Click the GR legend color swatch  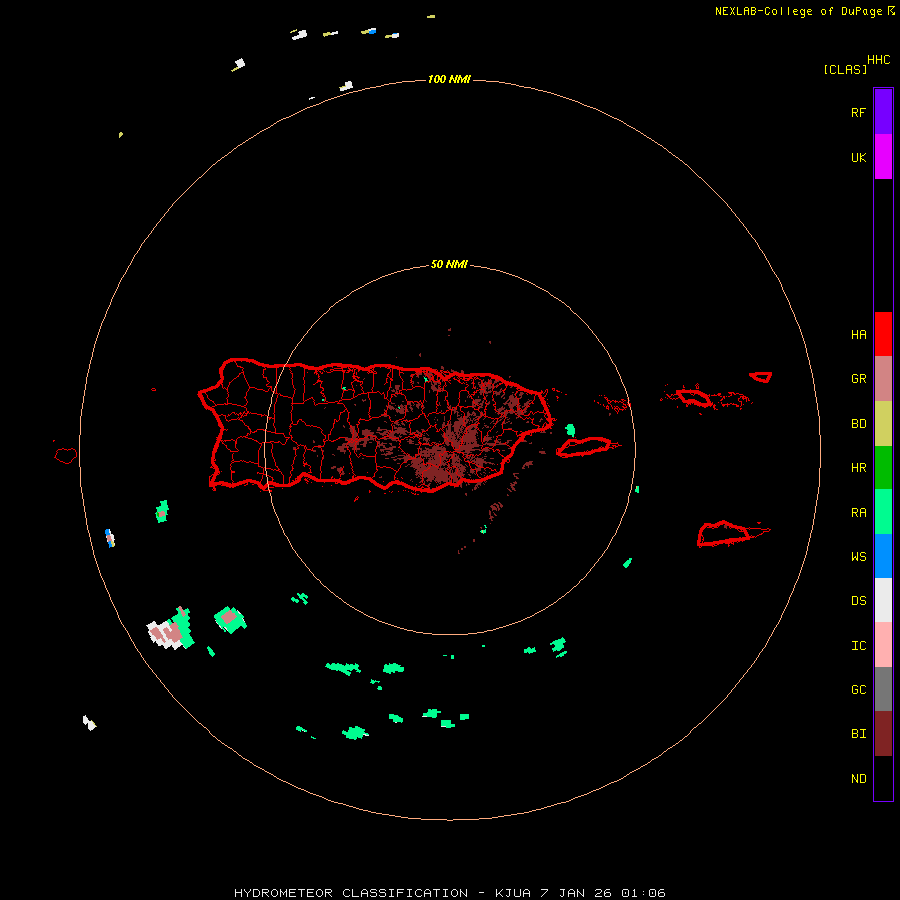click(x=883, y=379)
